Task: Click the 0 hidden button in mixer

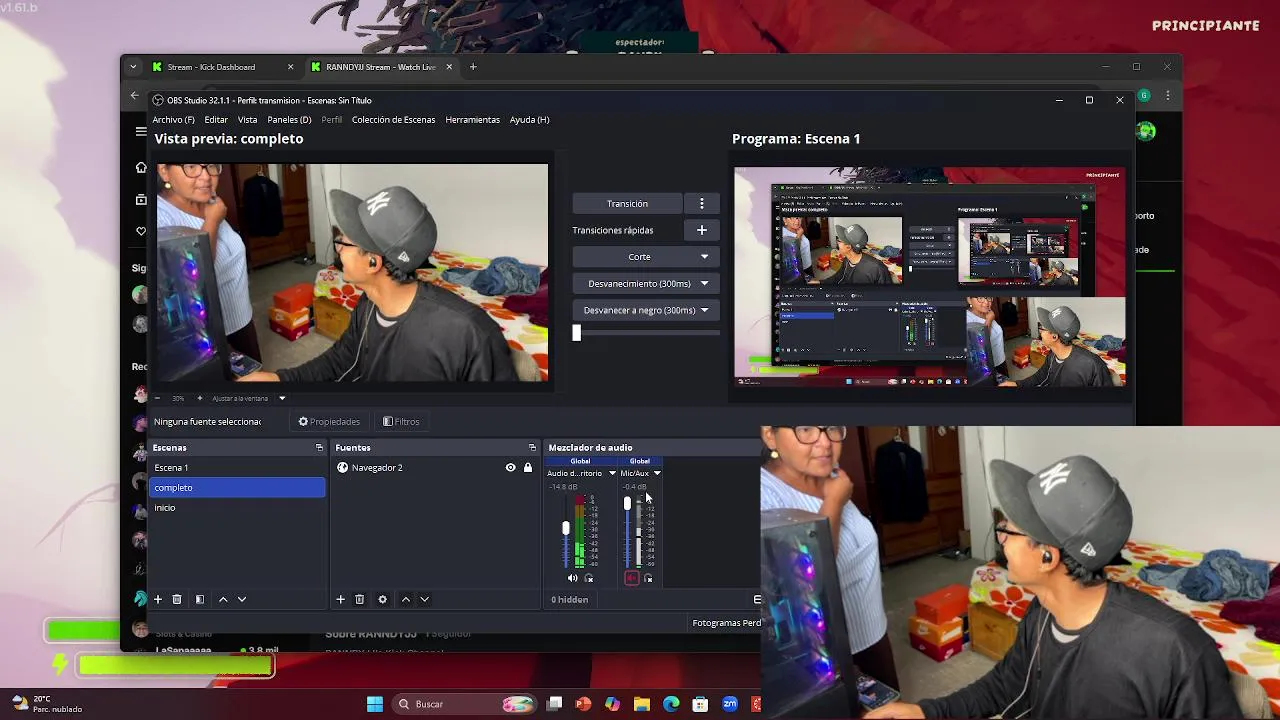Action: [570, 599]
